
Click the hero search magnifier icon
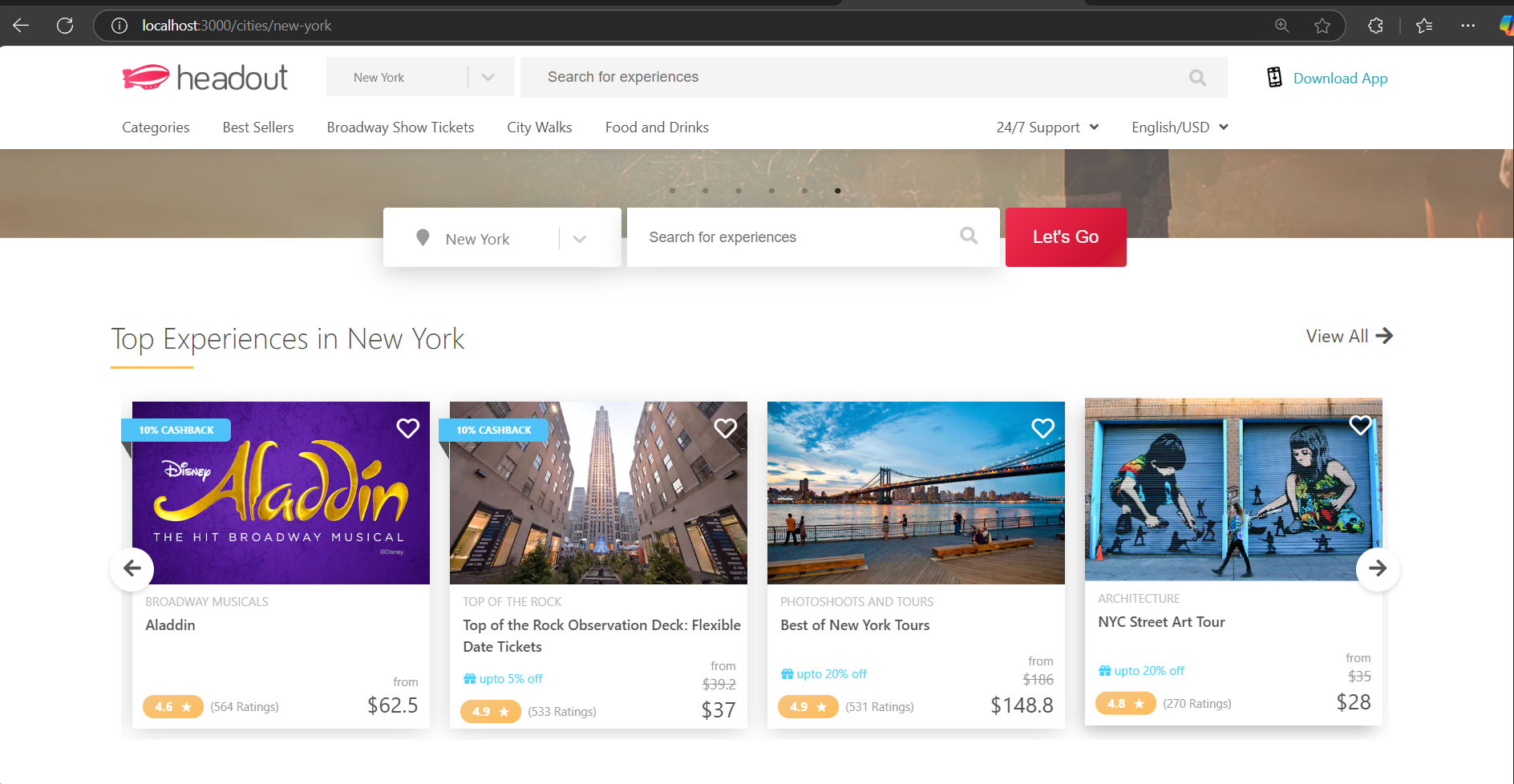(969, 236)
